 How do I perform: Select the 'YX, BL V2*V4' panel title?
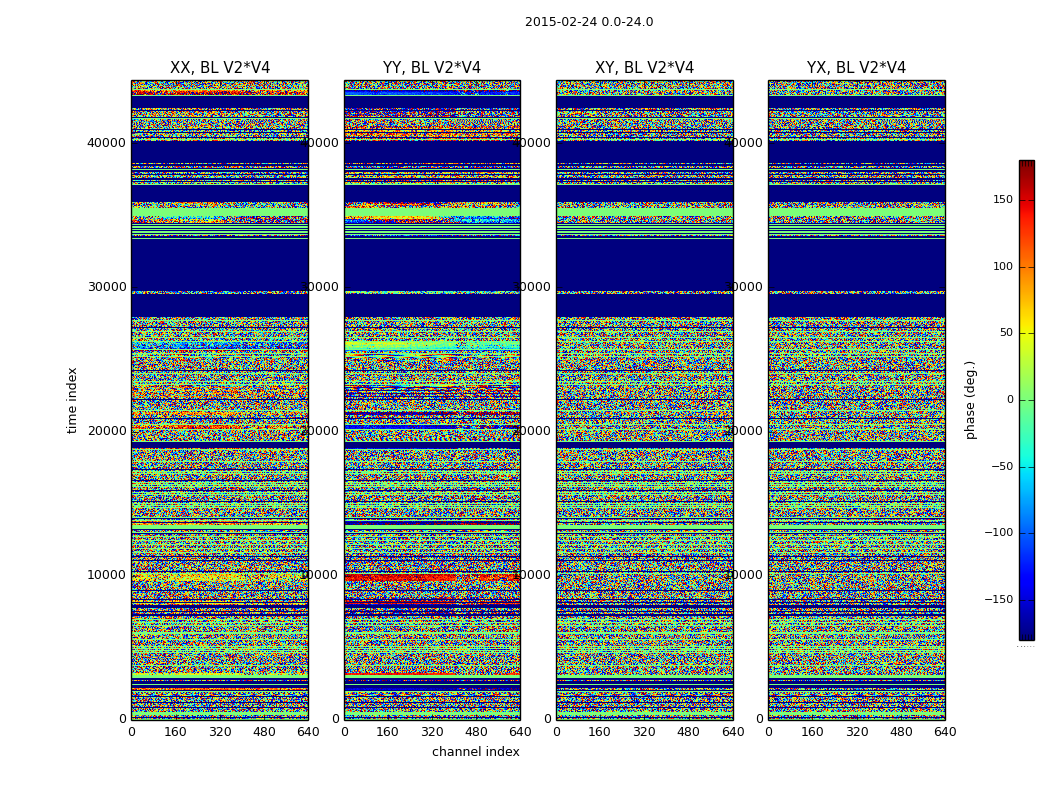[856, 68]
